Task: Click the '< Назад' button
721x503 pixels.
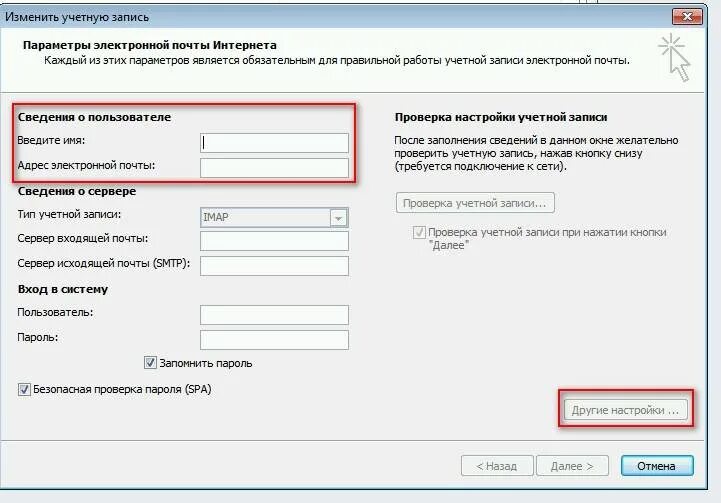Action: tap(497, 466)
